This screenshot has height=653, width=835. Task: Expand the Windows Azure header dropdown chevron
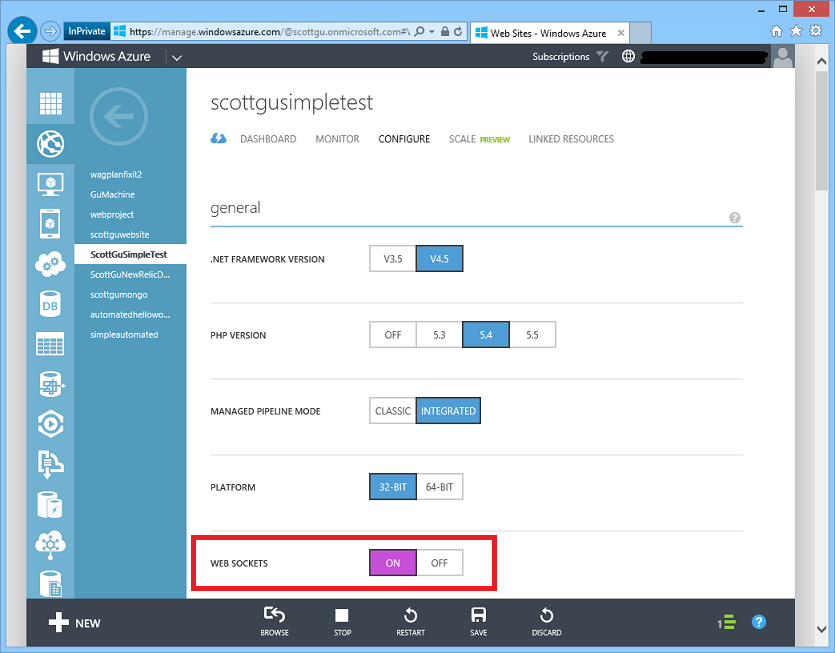177,57
